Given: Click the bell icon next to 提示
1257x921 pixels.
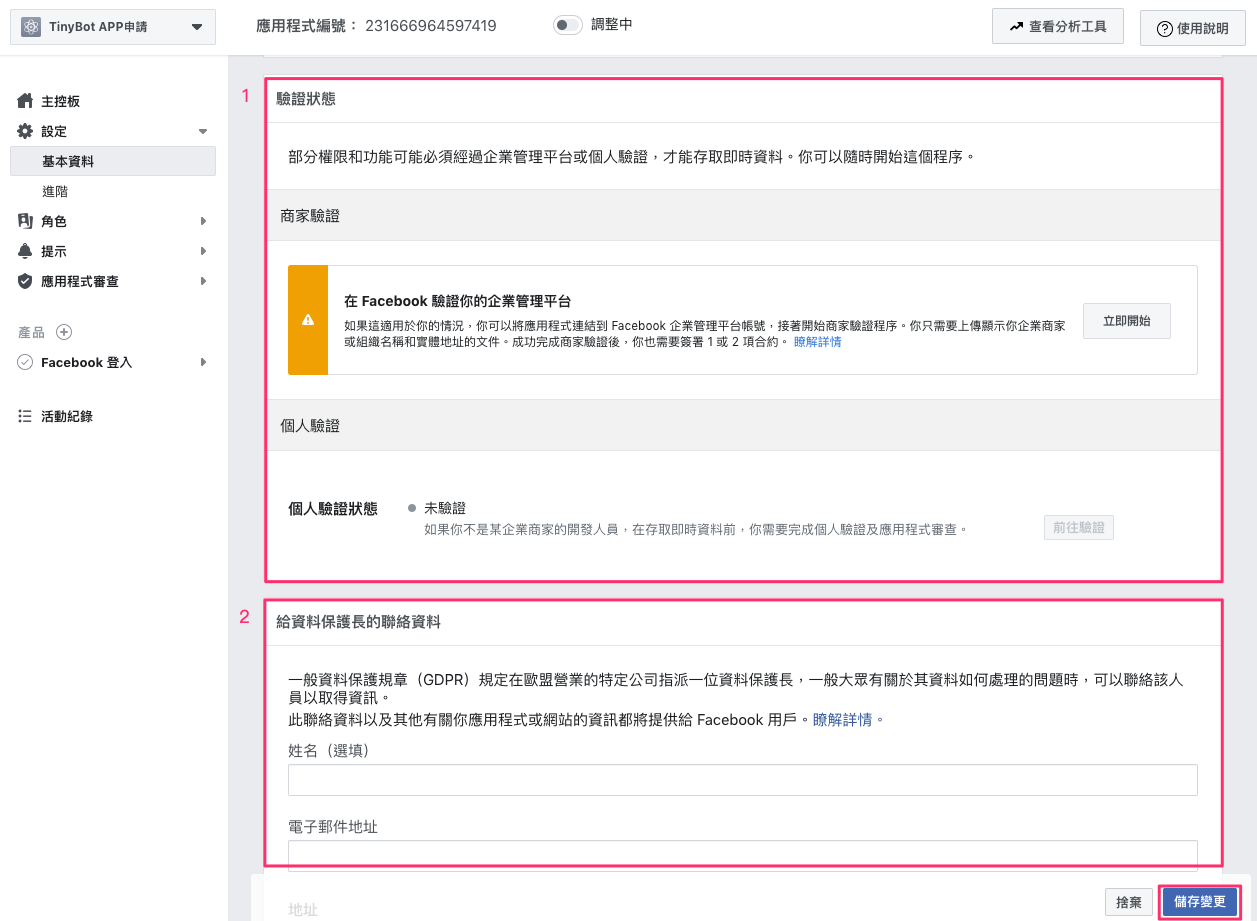Looking at the screenshot, I should 26,251.
